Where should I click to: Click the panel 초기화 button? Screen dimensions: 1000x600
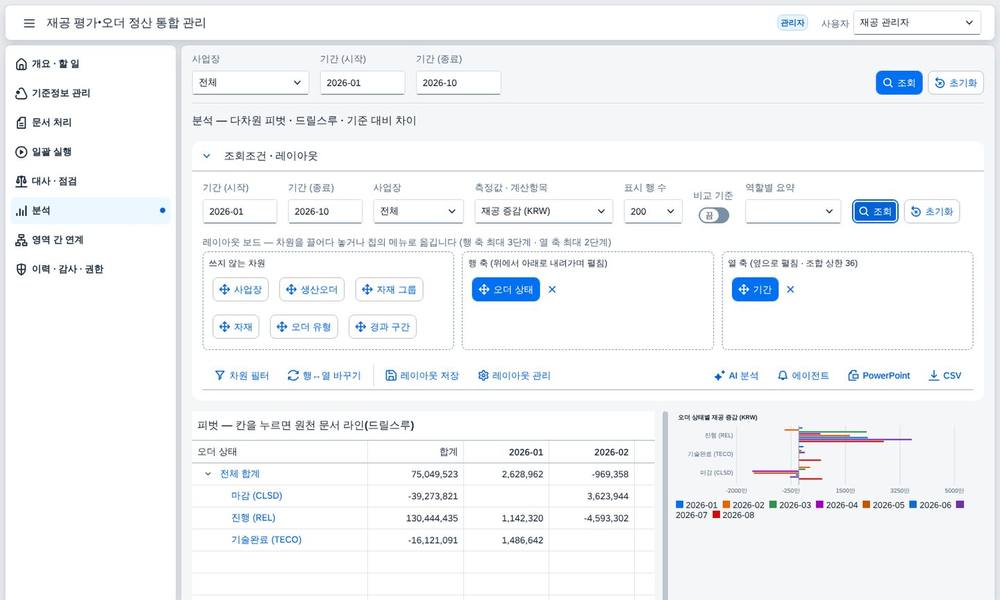(932, 211)
